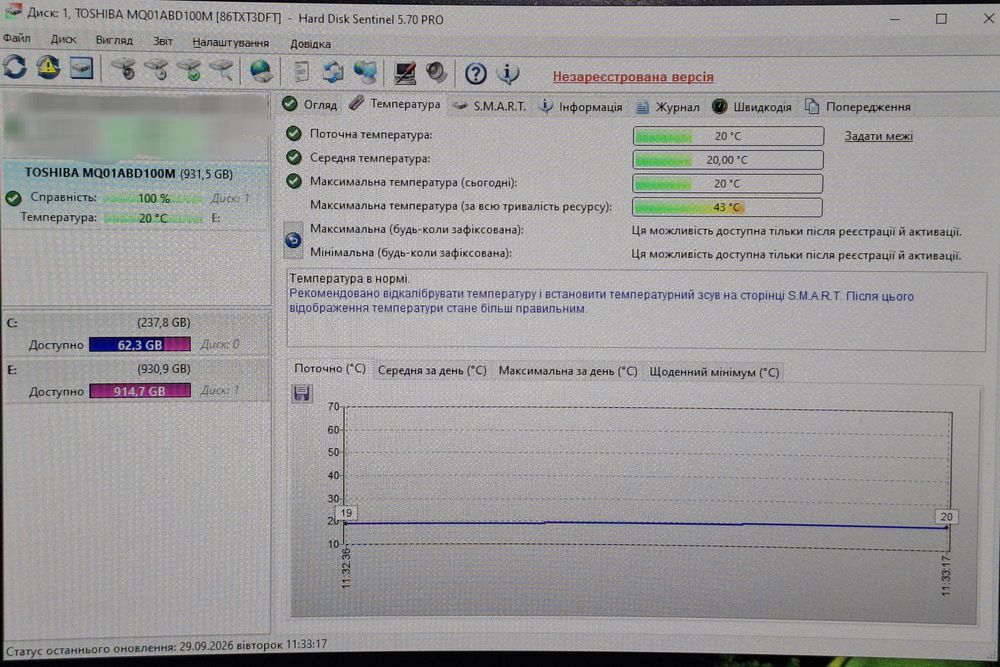Open the Налаштування menu
1000x667 pixels.
230,43
